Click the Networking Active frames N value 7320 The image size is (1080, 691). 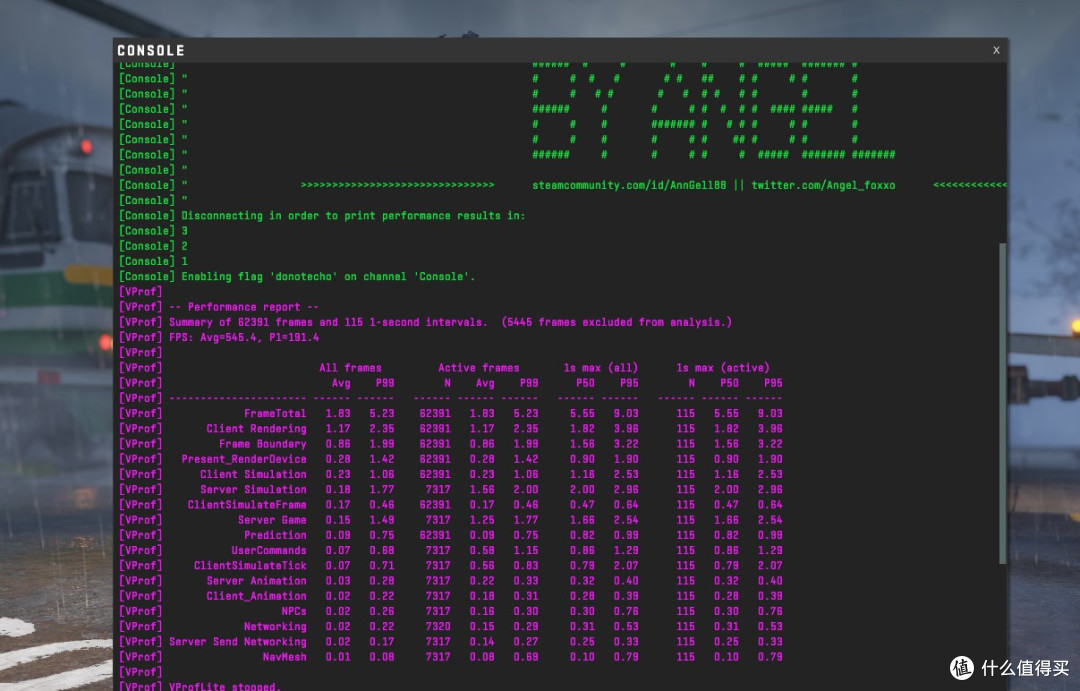click(x=438, y=626)
